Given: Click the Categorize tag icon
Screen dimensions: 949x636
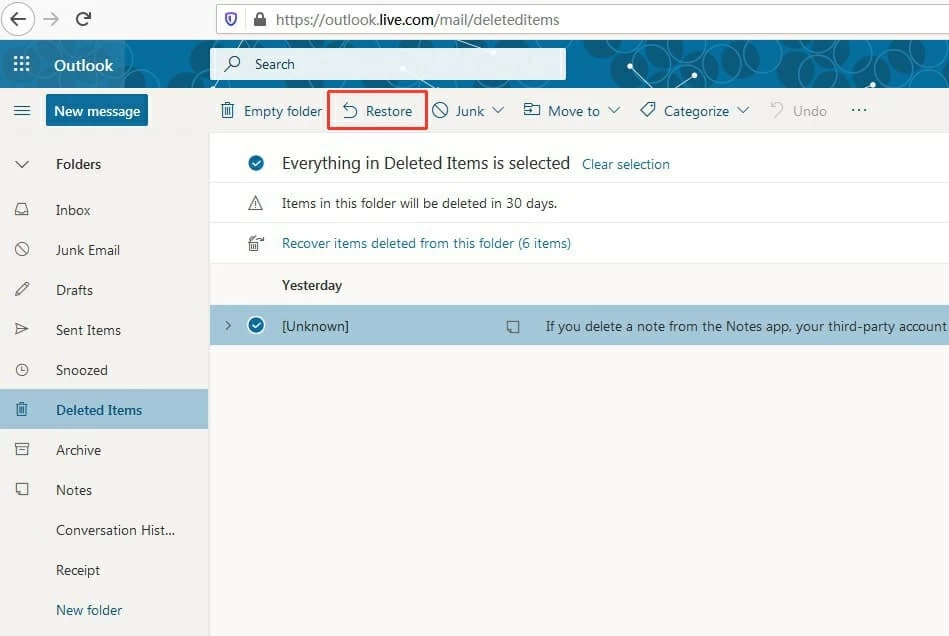Looking at the screenshot, I should [x=648, y=111].
